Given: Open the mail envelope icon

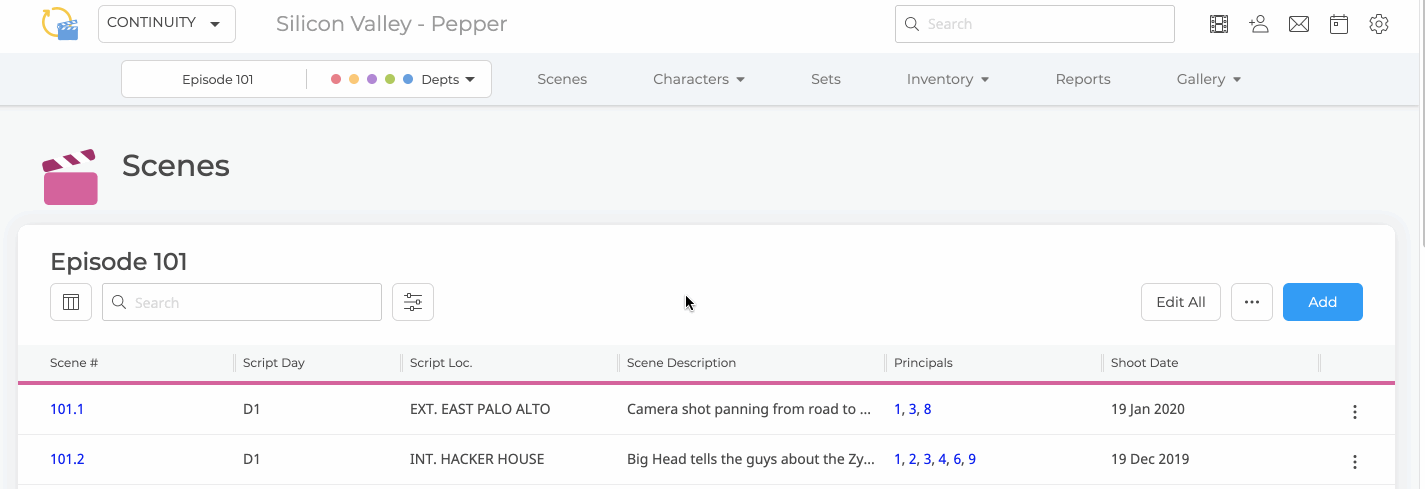Looking at the screenshot, I should click(x=1299, y=24).
